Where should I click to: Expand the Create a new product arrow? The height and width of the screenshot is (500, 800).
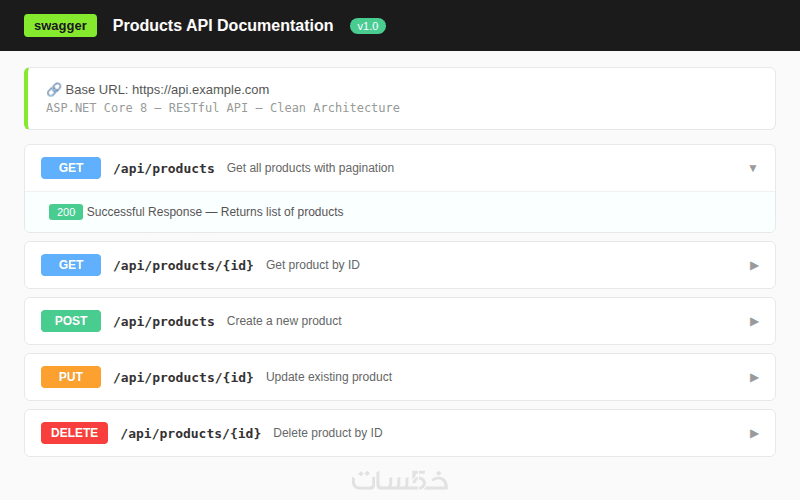click(x=754, y=321)
